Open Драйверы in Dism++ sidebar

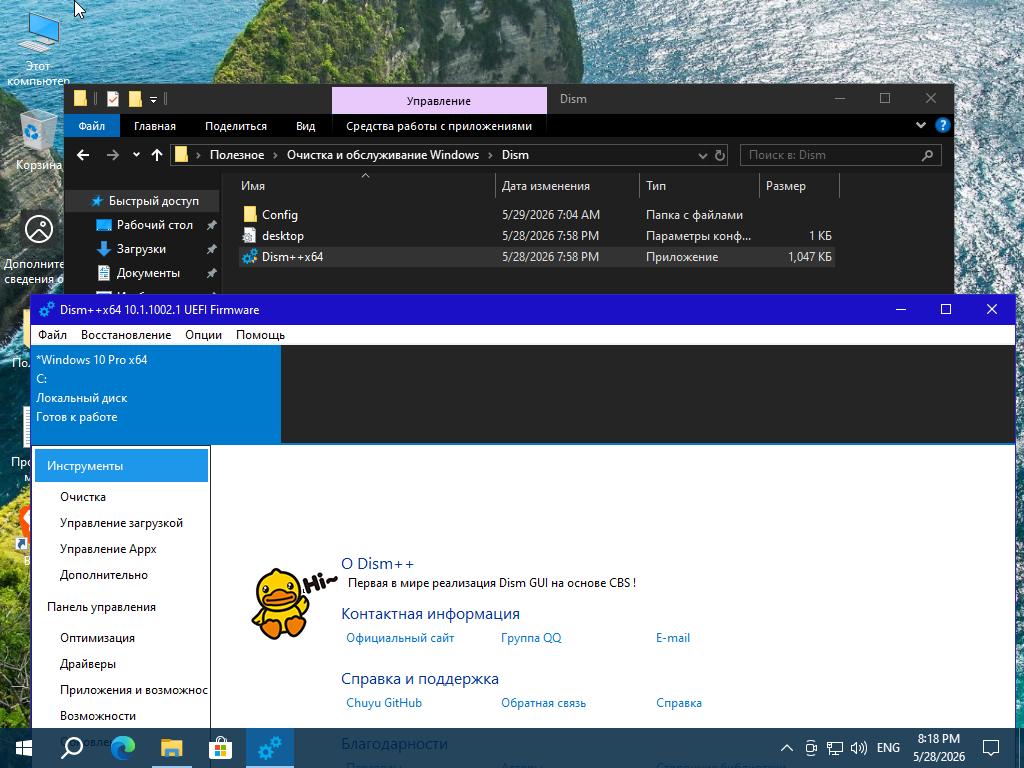(x=88, y=664)
